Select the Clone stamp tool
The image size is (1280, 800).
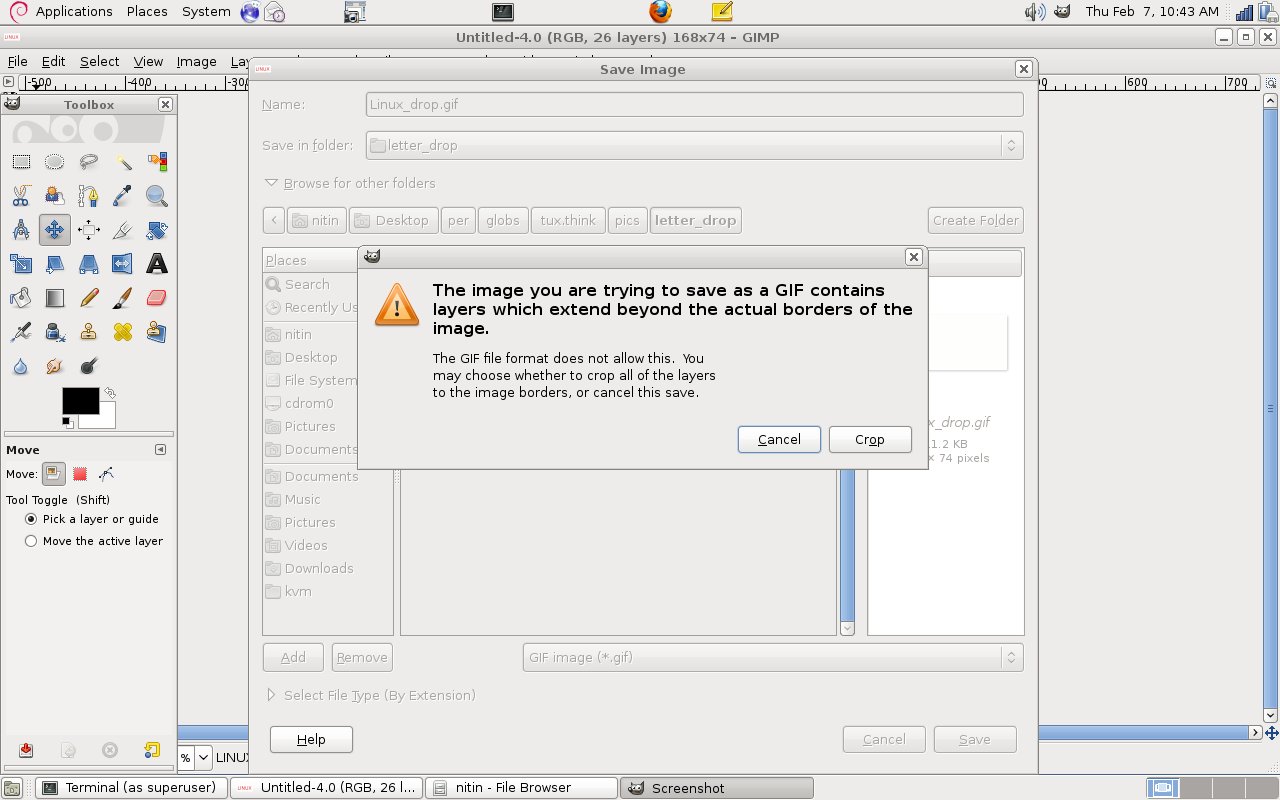89,332
